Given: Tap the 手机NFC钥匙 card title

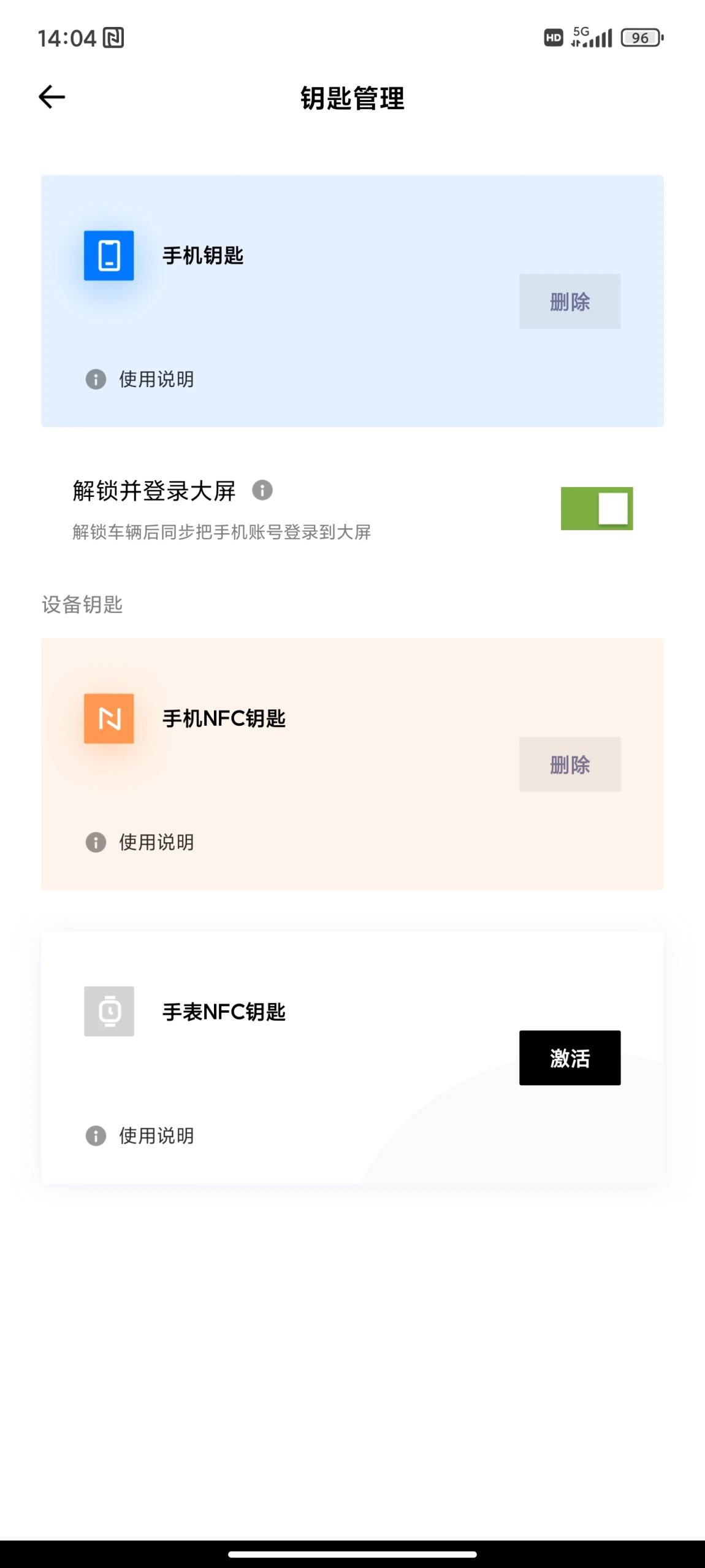Looking at the screenshot, I should pyautogui.click(x=224, y=718).
